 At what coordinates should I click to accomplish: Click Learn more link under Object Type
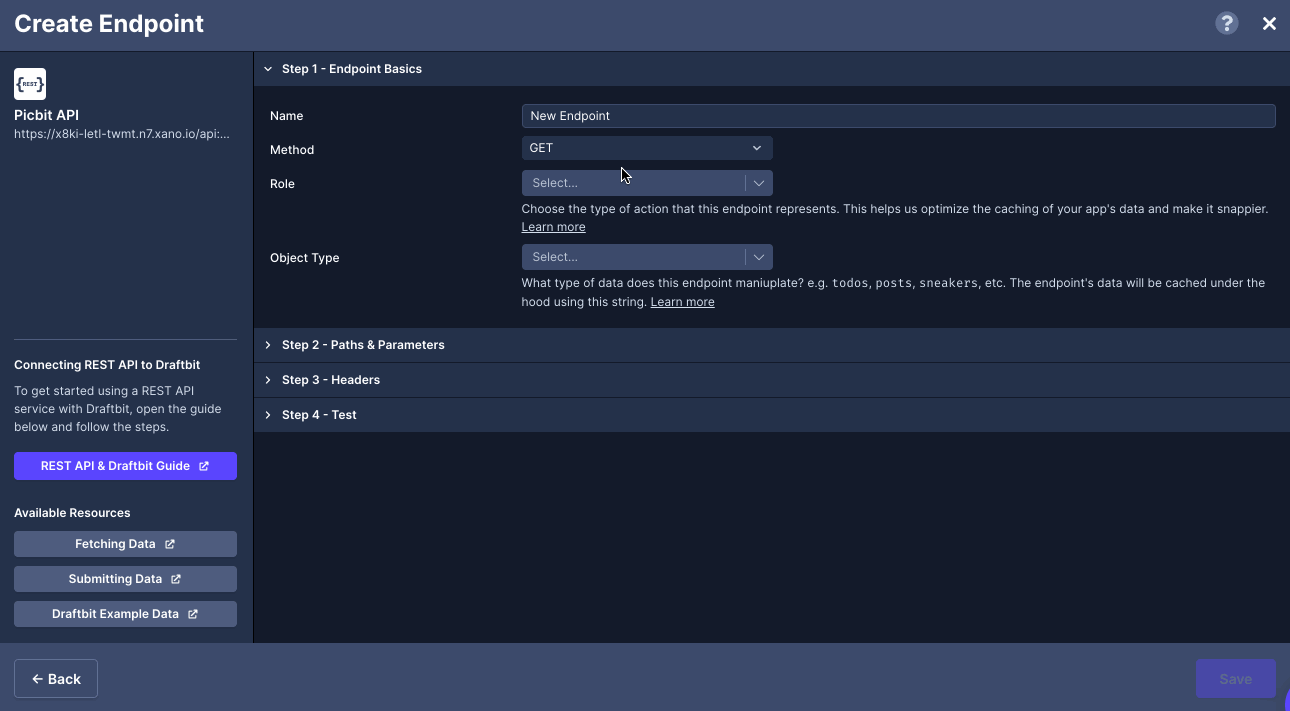pyautogui.click(x=682, y=302)
